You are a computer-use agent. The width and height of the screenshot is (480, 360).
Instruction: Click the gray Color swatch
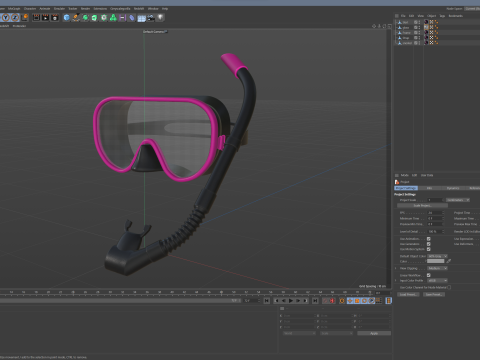pyautogui.click(x=436, y=261)
